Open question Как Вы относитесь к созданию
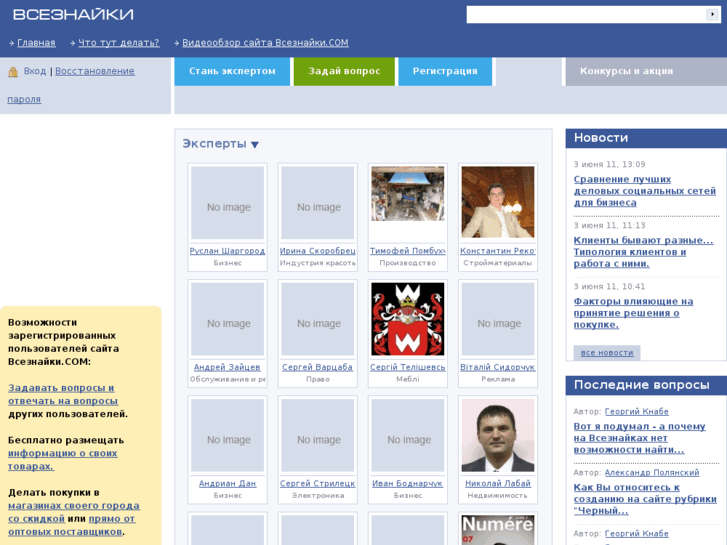Image resolution: width=727 pixels, height=545 pixels. [x=645, y=499]
